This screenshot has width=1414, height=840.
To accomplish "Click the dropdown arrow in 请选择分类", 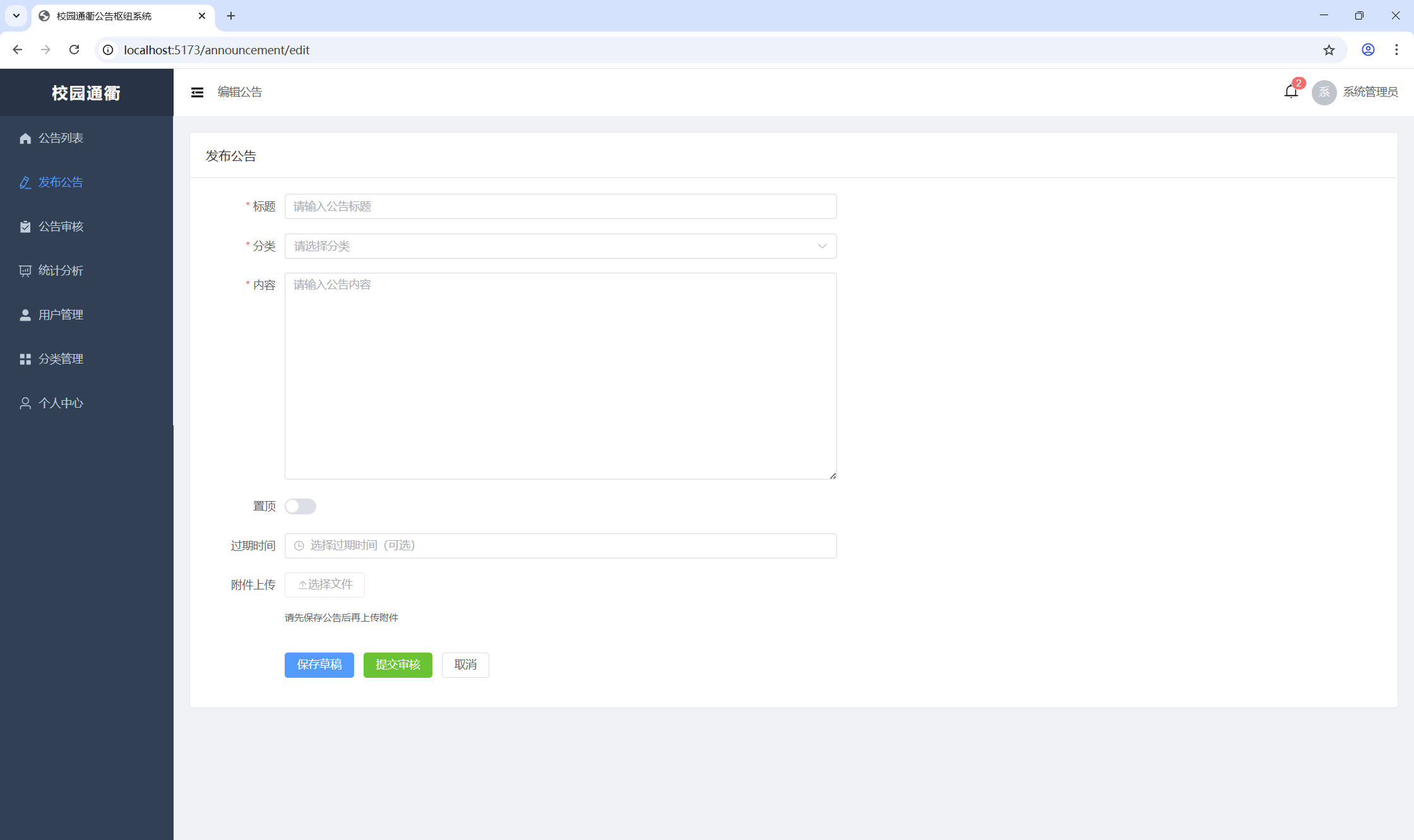I will pyautogui.click(x=822, y=246).
